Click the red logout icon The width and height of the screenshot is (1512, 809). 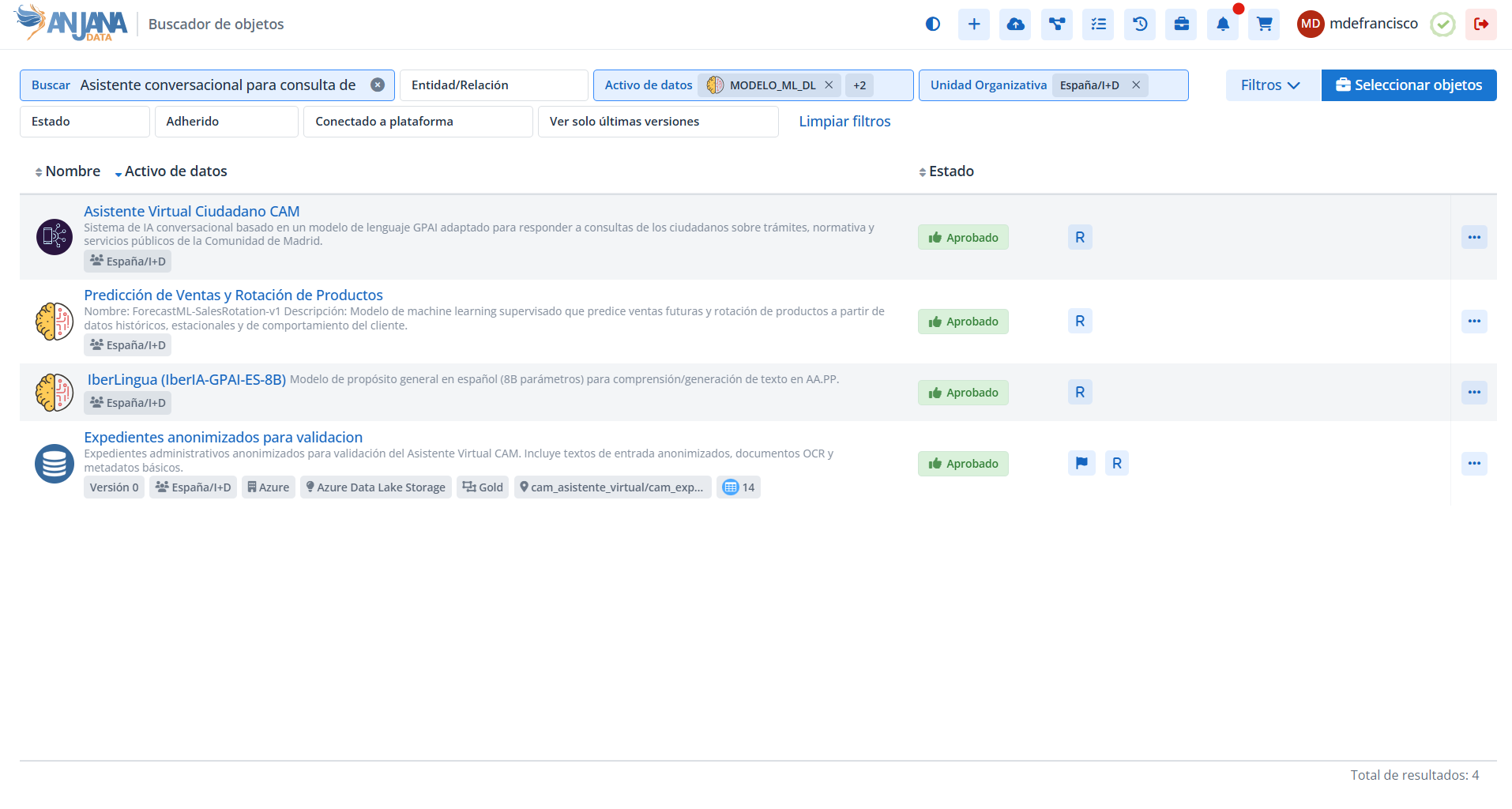pyautogui.click(x=1481, y=24)
